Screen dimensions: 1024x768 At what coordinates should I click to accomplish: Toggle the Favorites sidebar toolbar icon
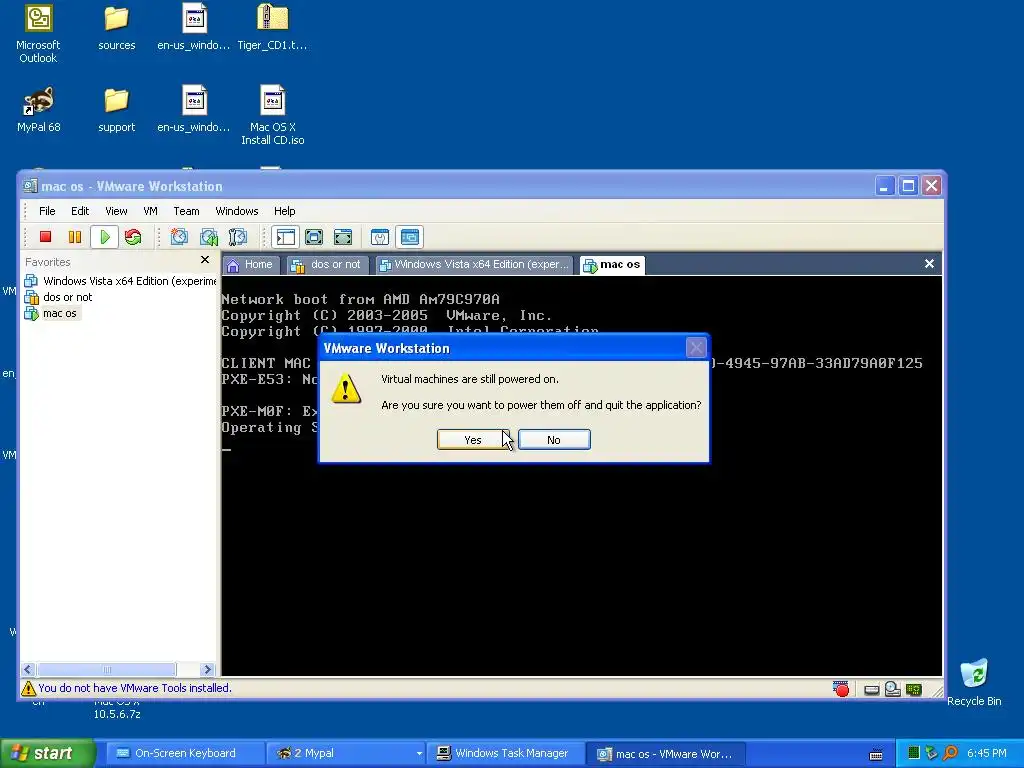click(285, 237)
